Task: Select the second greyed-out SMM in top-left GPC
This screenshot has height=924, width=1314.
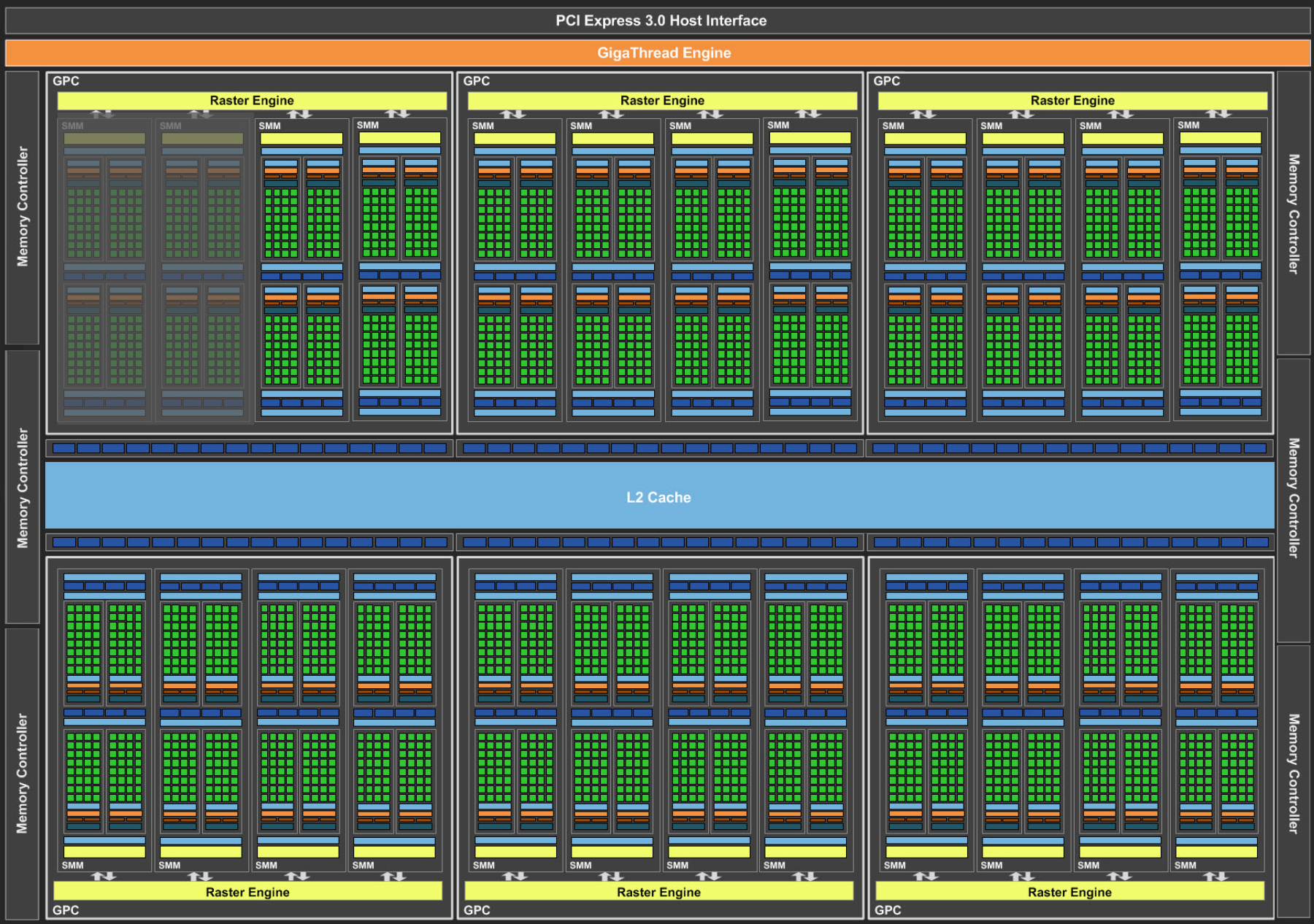Action: (202, 270)
